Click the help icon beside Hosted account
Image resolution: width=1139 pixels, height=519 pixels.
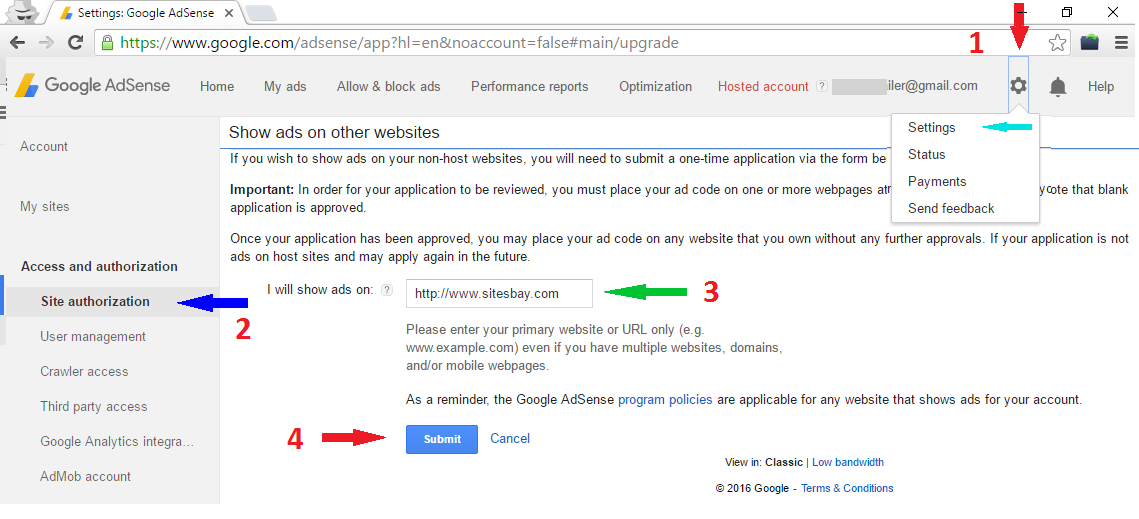pos(822,86)
